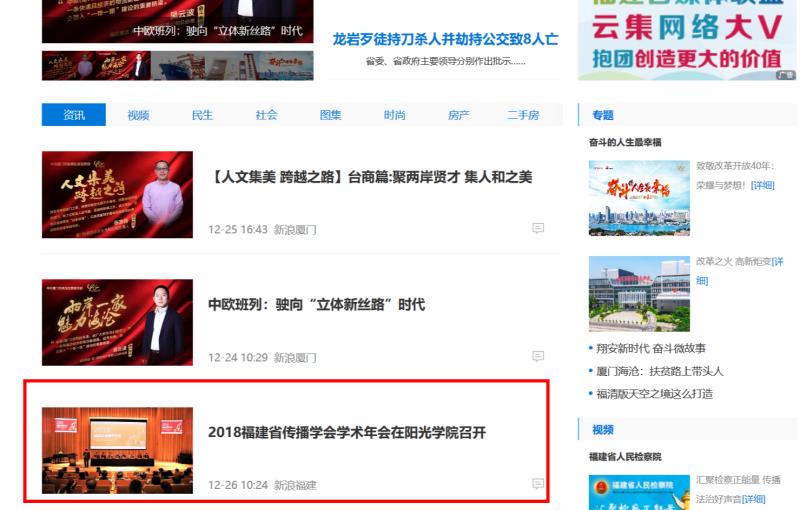Click the 云集网络大V advertisement banner
The height and width of the screenshot is (510, 800).
(x=687, y=40)
